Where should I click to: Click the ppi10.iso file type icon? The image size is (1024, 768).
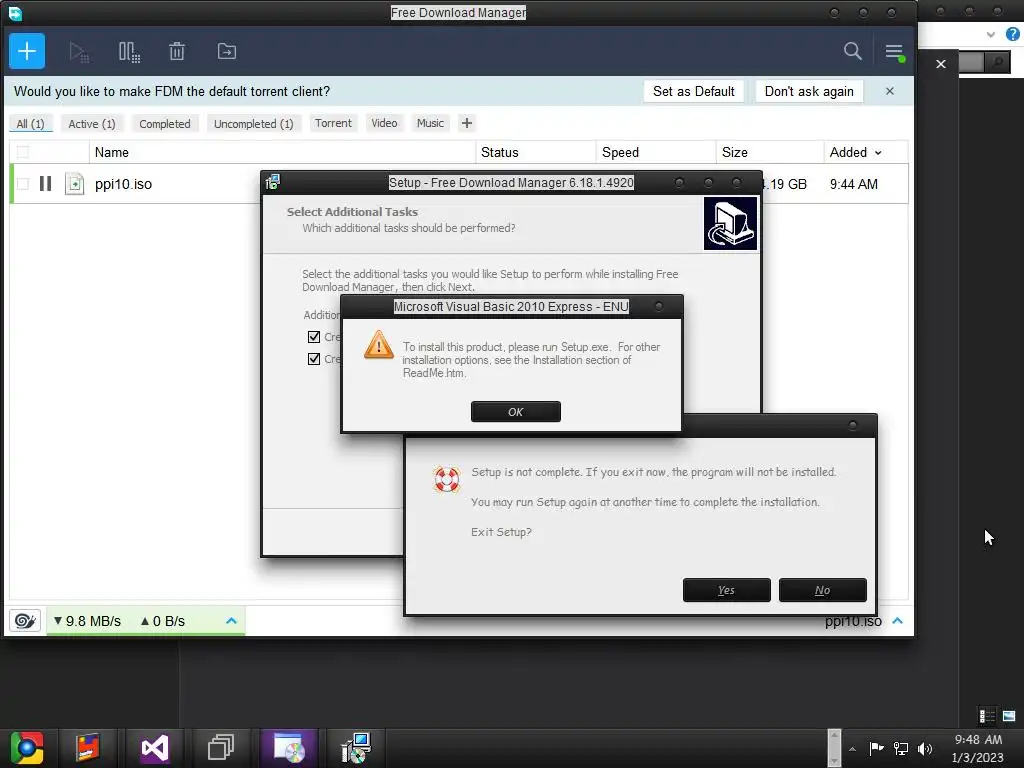click(x=74, y=184)
